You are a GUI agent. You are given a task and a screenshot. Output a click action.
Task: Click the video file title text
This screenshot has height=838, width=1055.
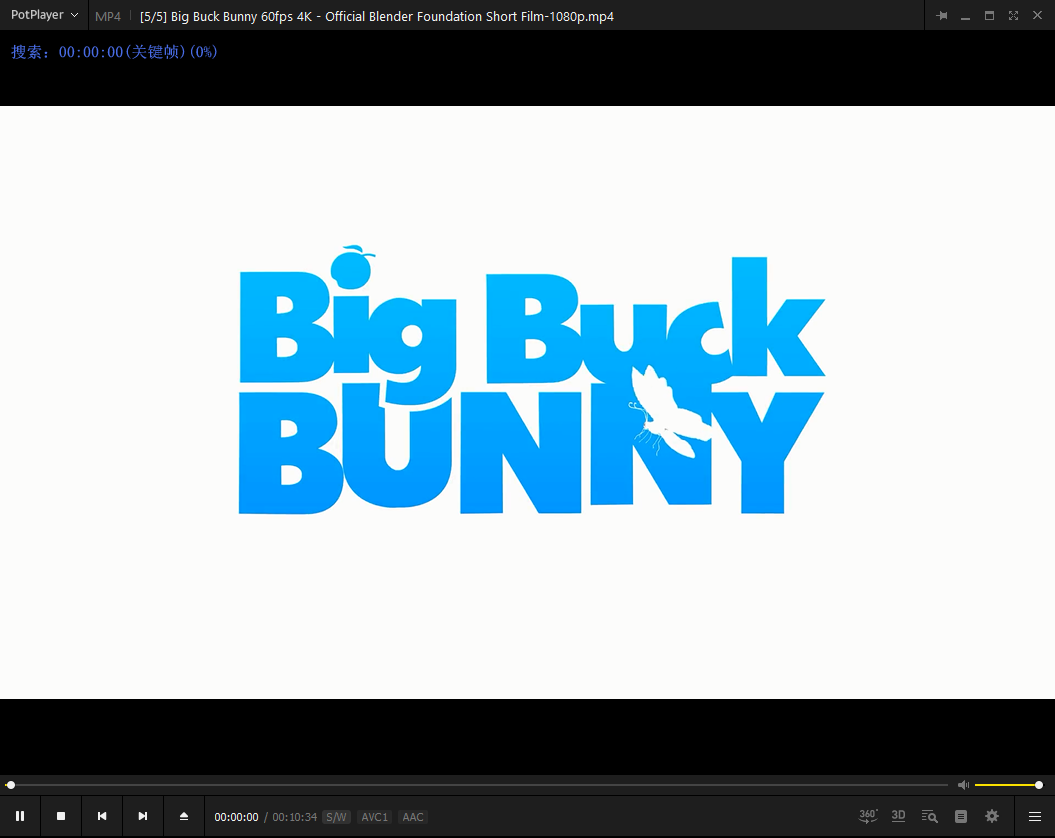(377, 16)
